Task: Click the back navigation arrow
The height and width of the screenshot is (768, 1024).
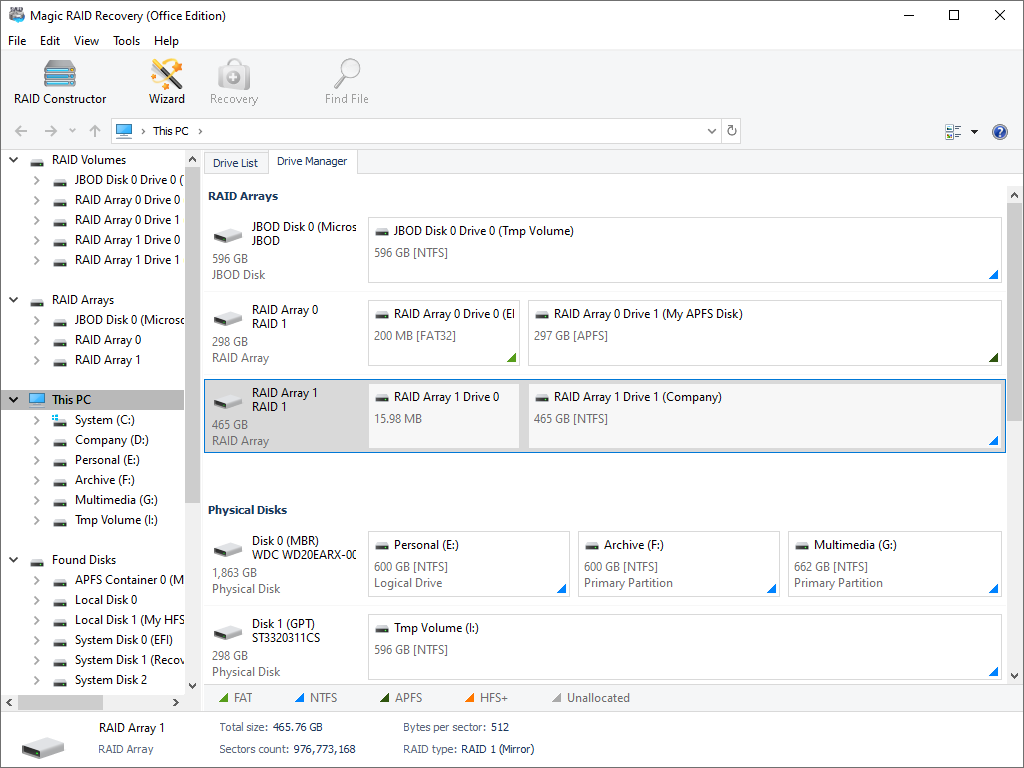Action: [x=20, y=131]
